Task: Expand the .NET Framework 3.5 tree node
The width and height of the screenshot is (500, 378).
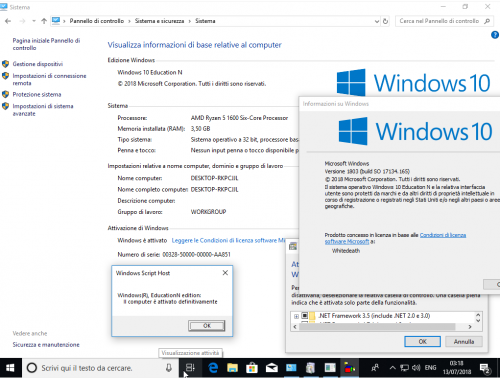Action: coord(296,316)
